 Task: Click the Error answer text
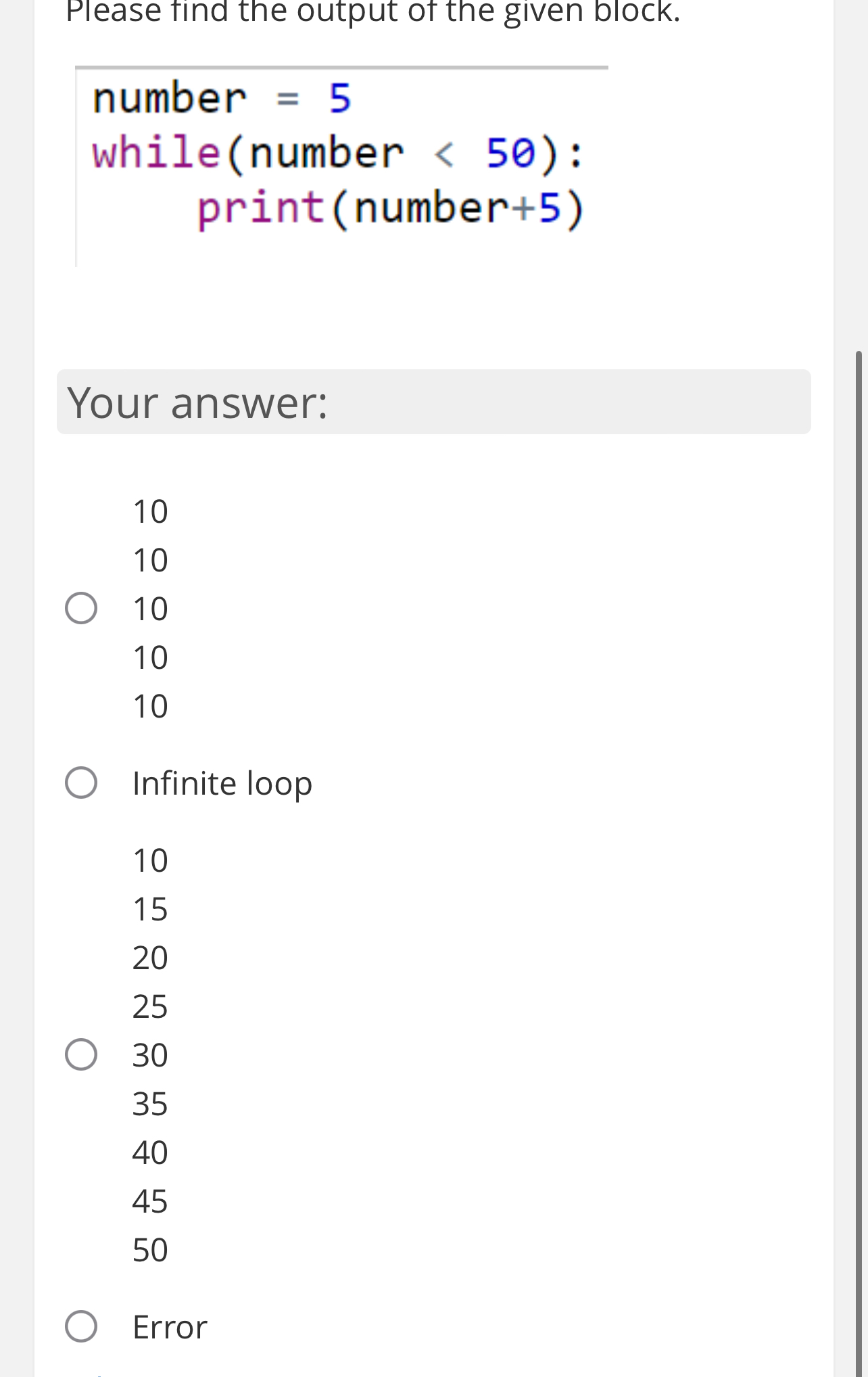pyautogui.click(x=168, y=1326)
